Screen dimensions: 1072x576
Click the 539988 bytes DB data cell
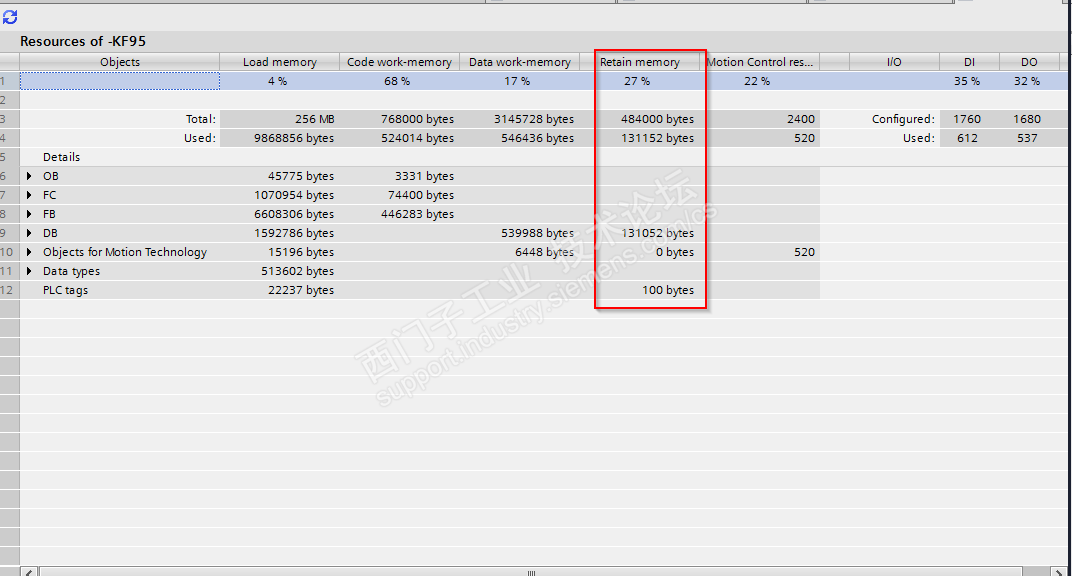coord(520,233)
